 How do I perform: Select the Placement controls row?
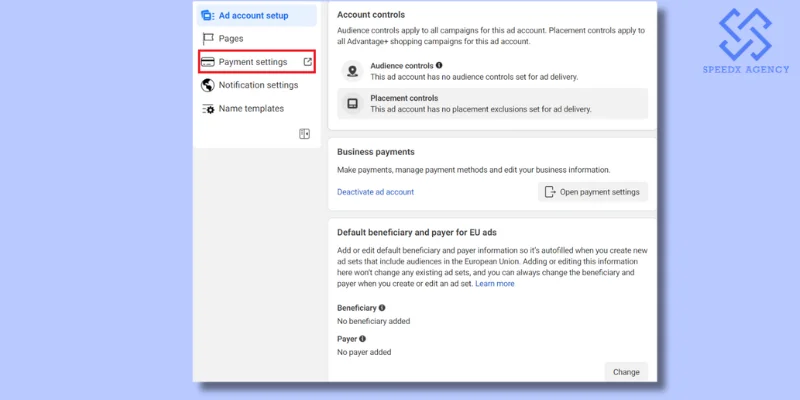coord(492,103)
